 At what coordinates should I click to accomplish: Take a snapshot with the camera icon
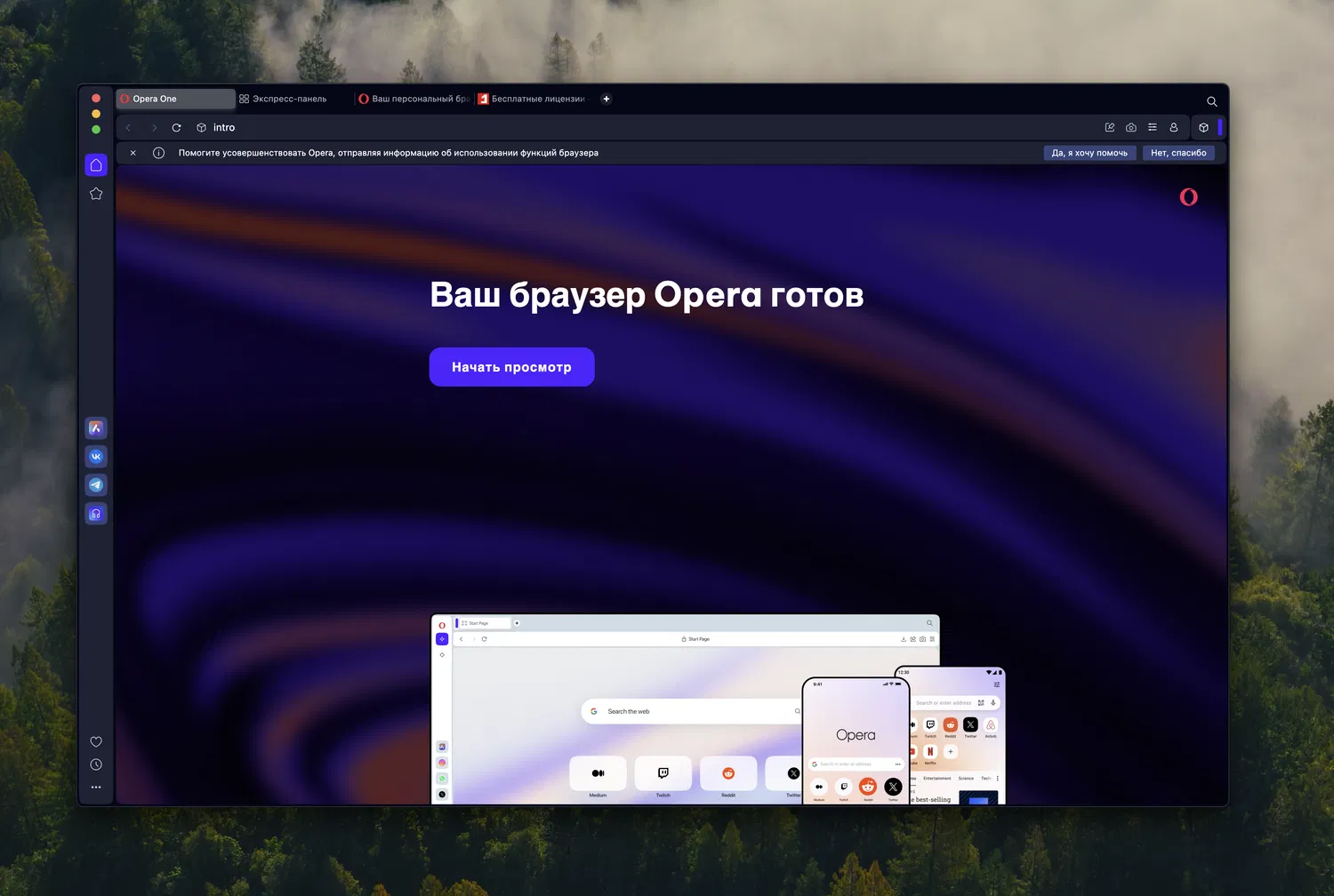click(1131, 128)
